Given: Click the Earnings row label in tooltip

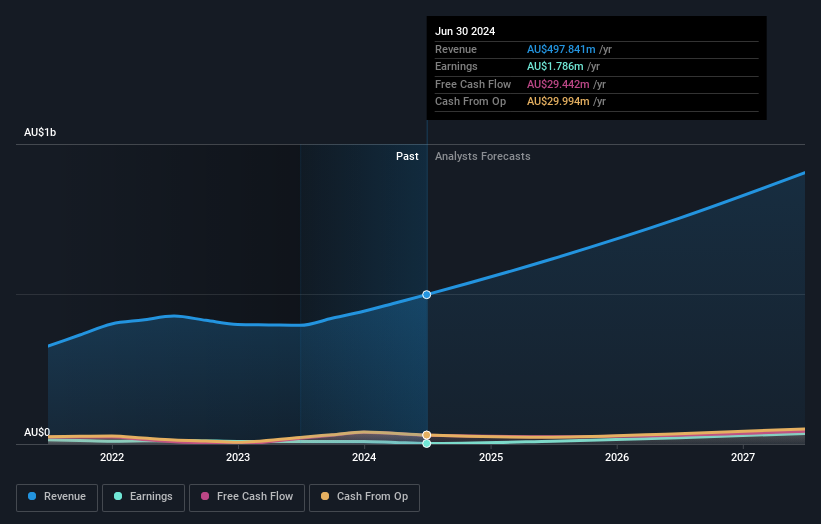Looking at the screenshot, I should (x=456, y=66).
